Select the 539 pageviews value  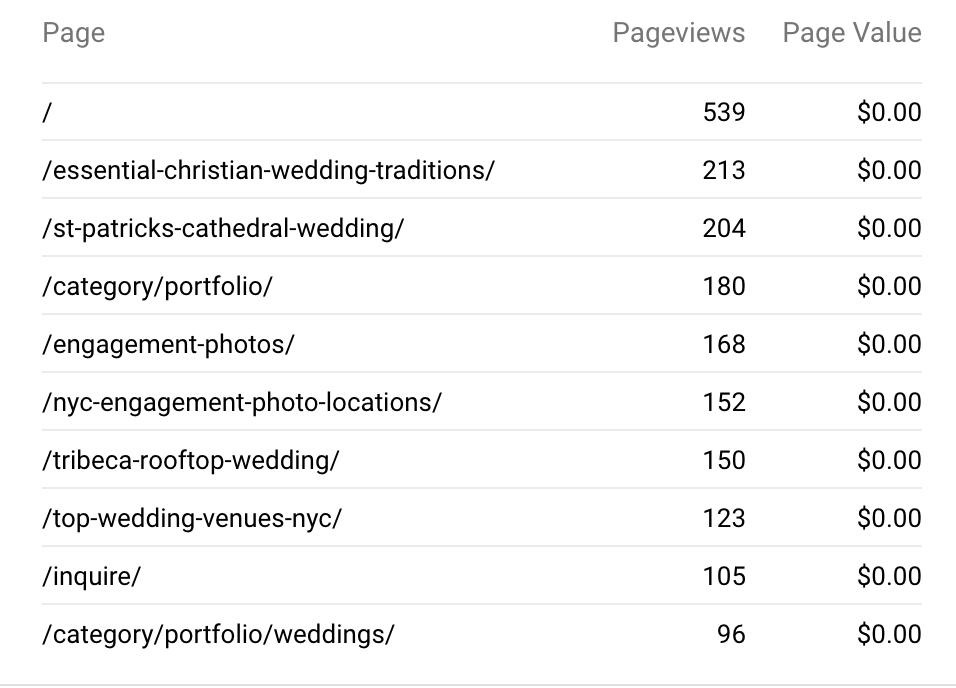point(724,112)
